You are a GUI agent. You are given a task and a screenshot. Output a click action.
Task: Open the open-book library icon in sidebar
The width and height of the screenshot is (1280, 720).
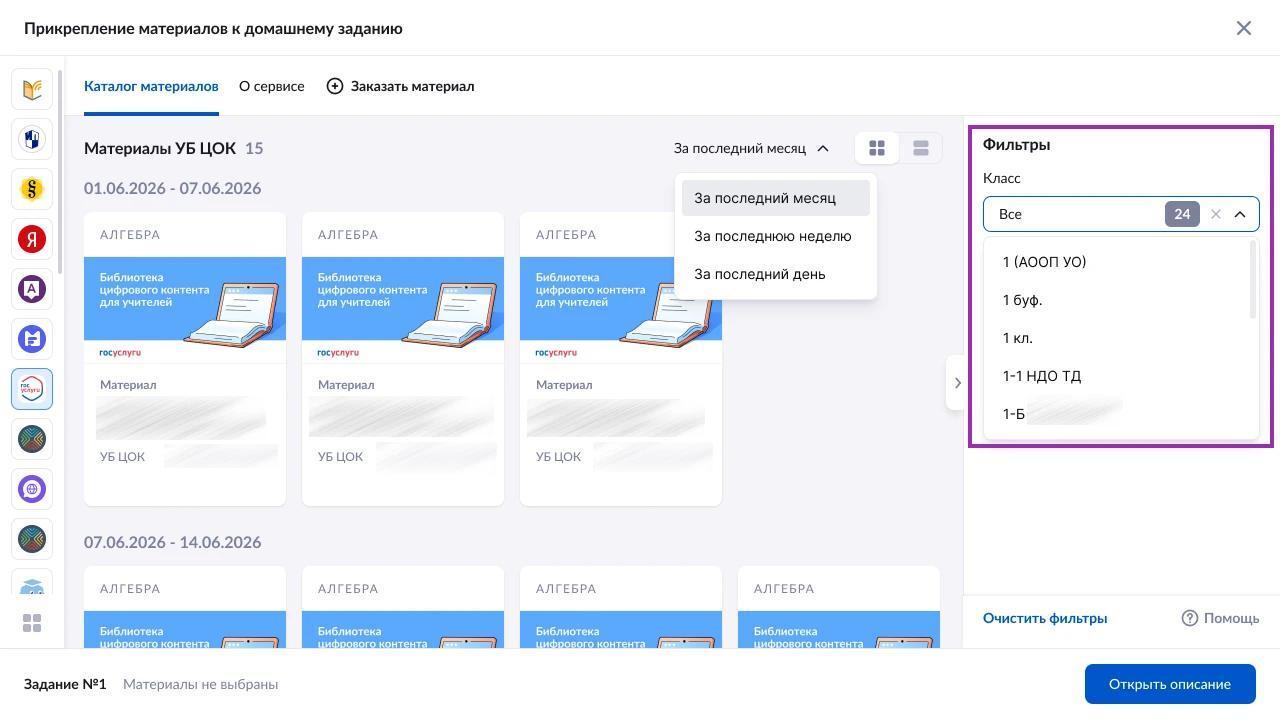click(32, 89)
